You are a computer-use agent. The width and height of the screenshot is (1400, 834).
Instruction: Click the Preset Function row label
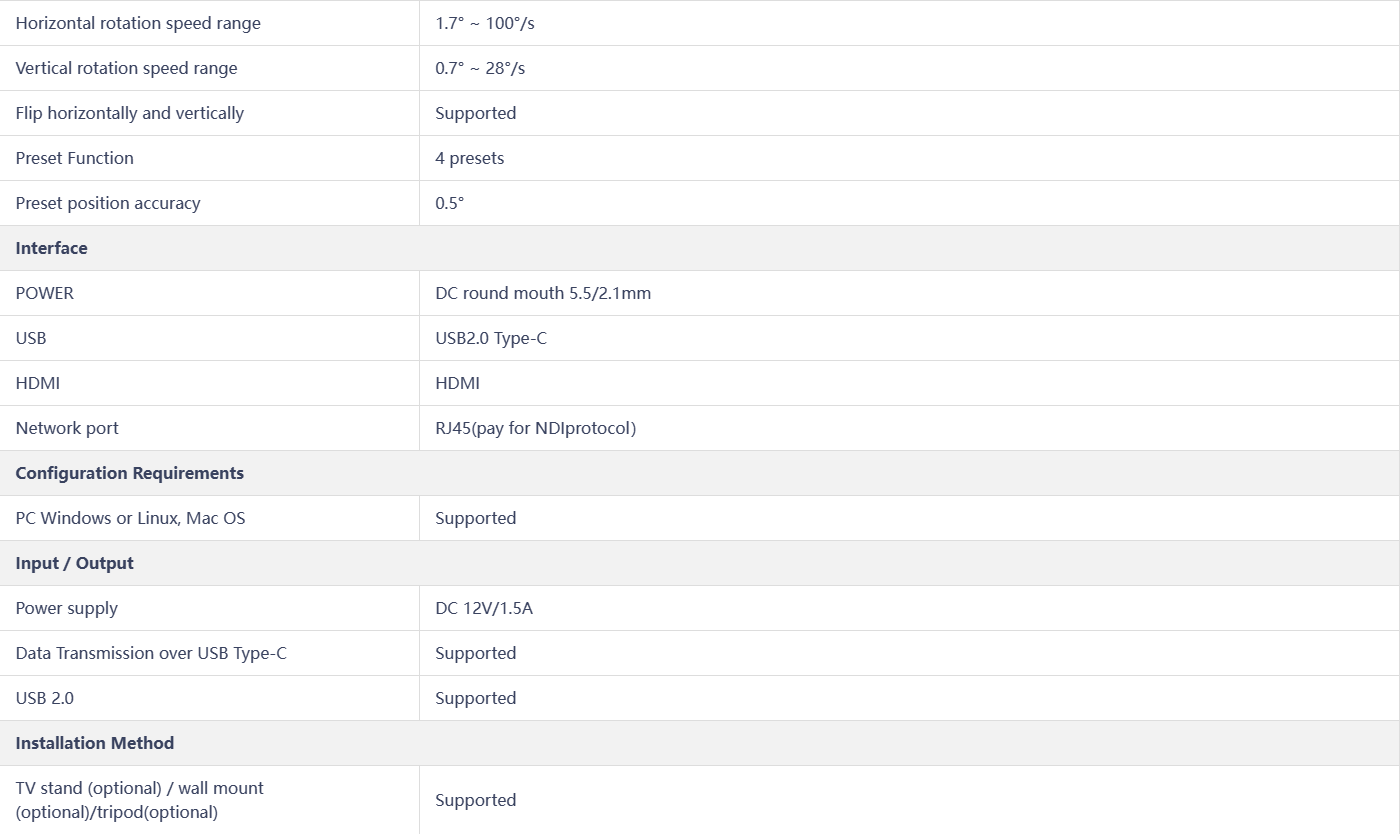[75, 158]
